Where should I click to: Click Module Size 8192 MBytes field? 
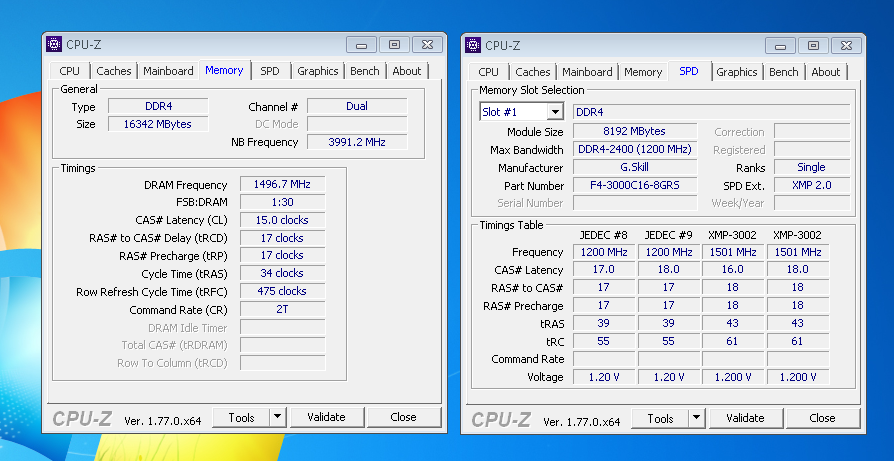click(x=635, y=131)
